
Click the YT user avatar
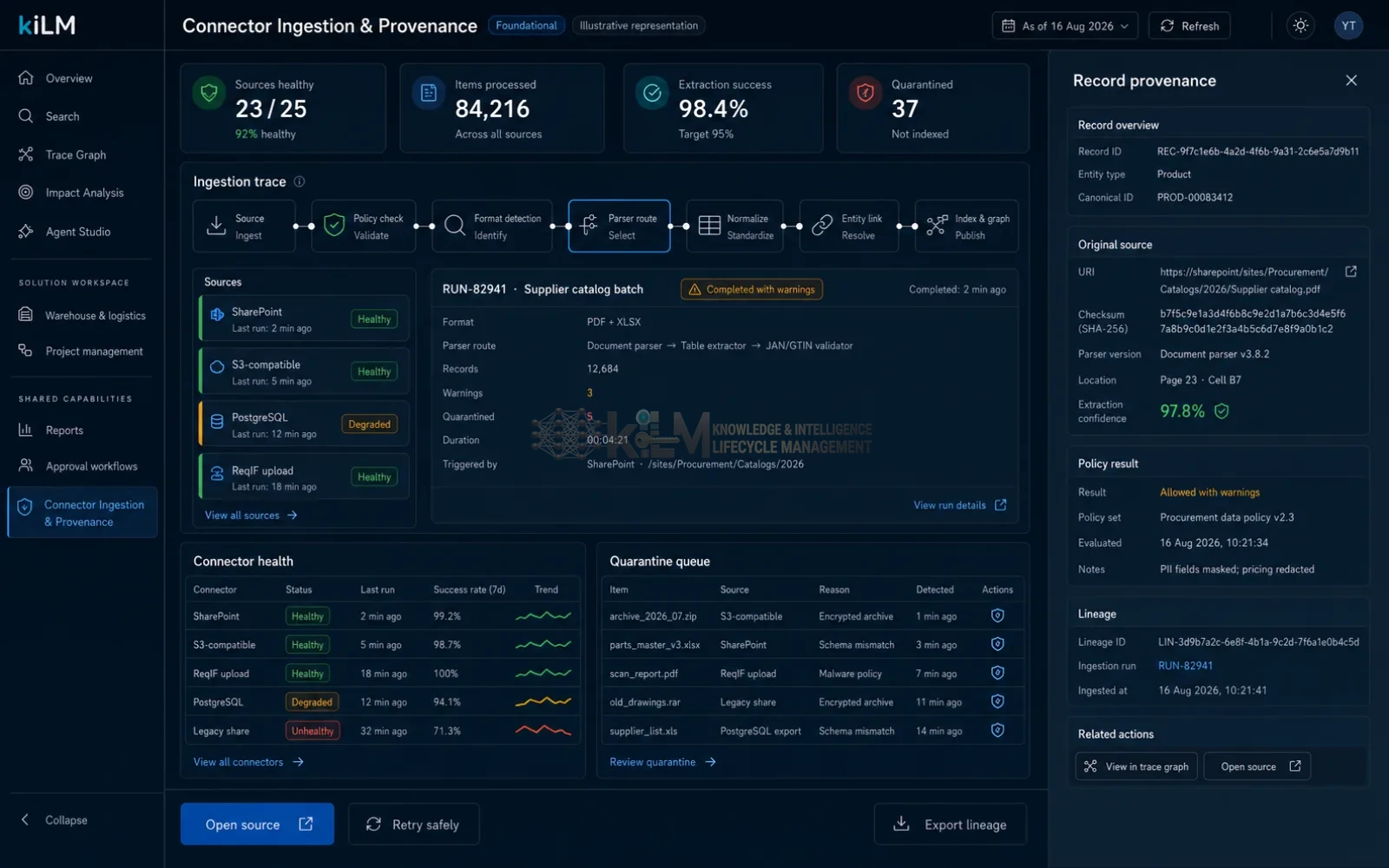pos(1348,26)
